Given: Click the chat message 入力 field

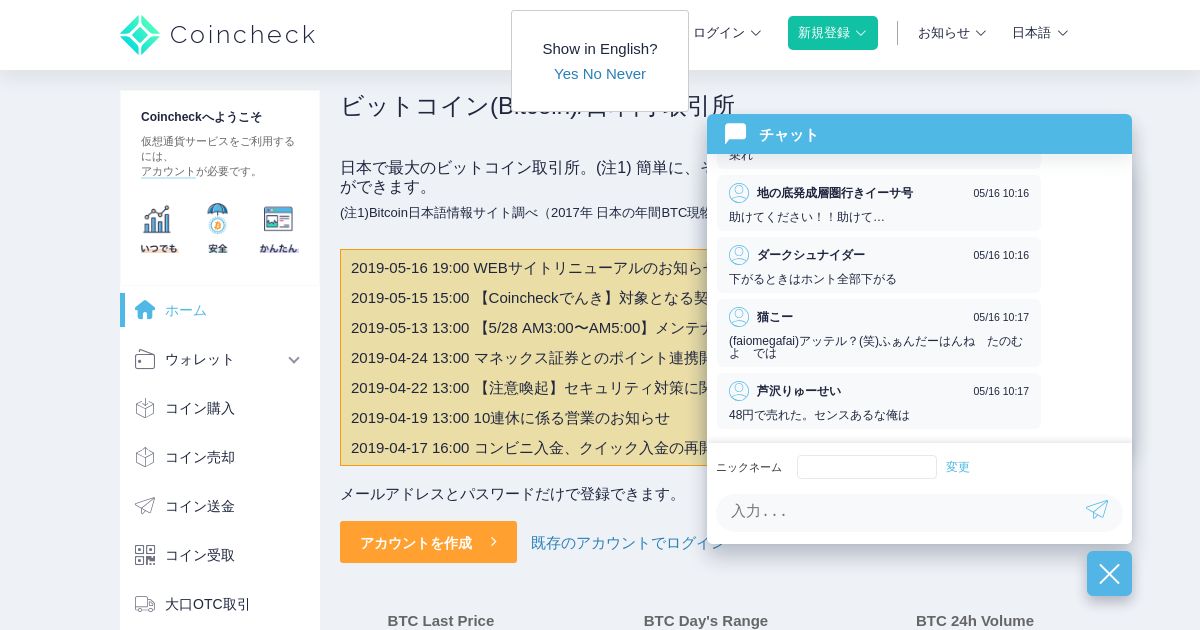Looking at the screenshot, I should point(900,511).
